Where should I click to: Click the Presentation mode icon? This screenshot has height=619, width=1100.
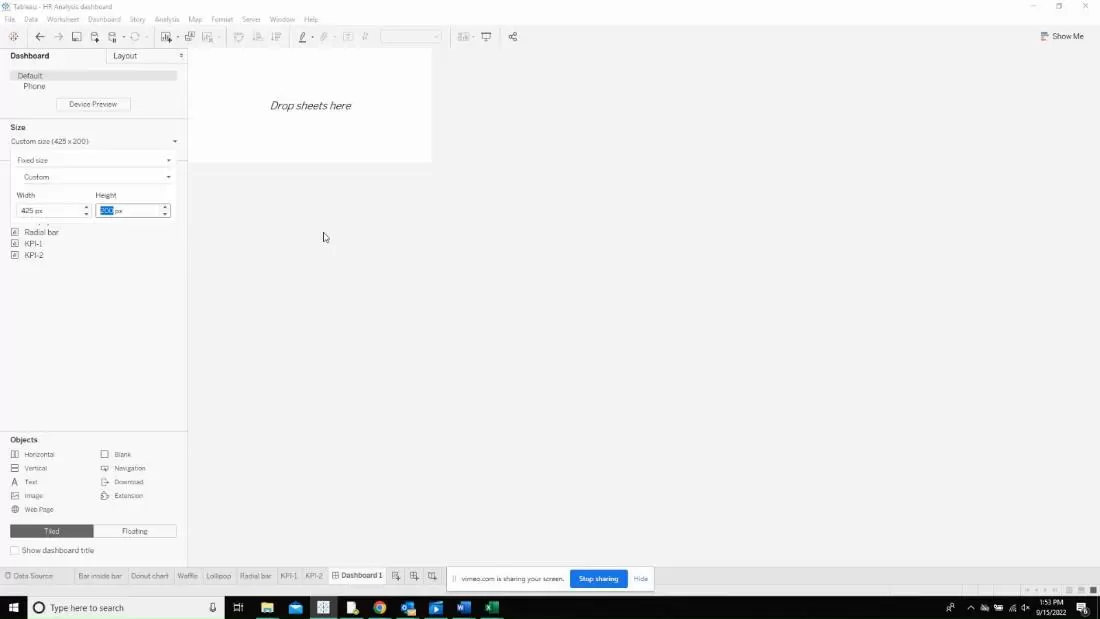coord(486,36)
